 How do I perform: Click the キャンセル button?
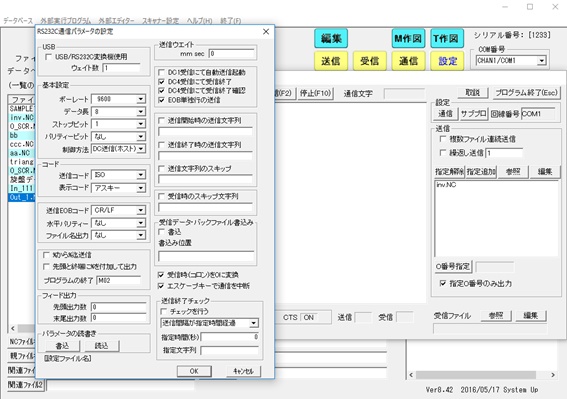click(243, 371)
